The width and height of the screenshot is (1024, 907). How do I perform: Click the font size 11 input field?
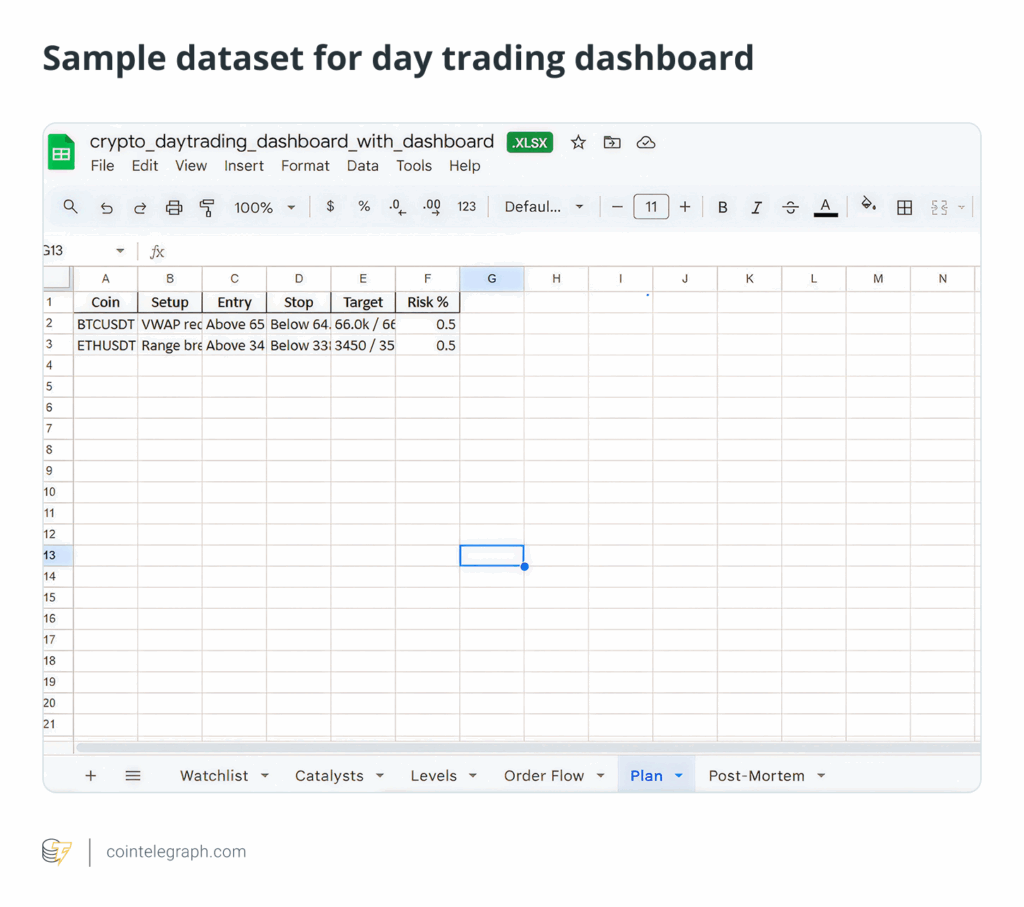click(x=651, y=207)
